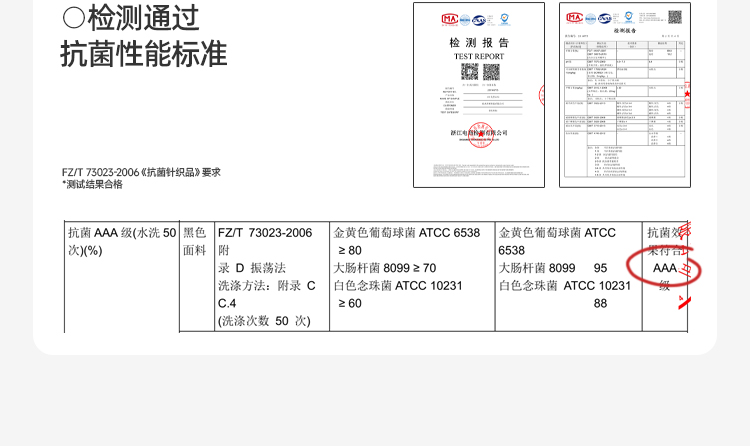
Task: Click the result 大肠杆菌 8099 95
Action: tap(553, 268)
